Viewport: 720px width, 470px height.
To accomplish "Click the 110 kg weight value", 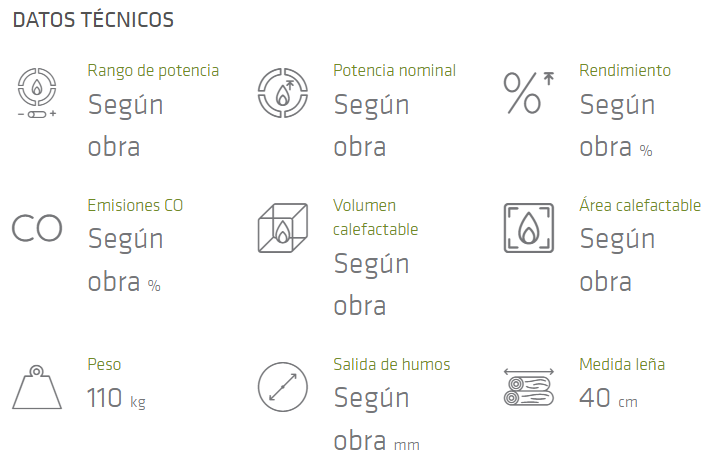I will click(x=116, y=399).
